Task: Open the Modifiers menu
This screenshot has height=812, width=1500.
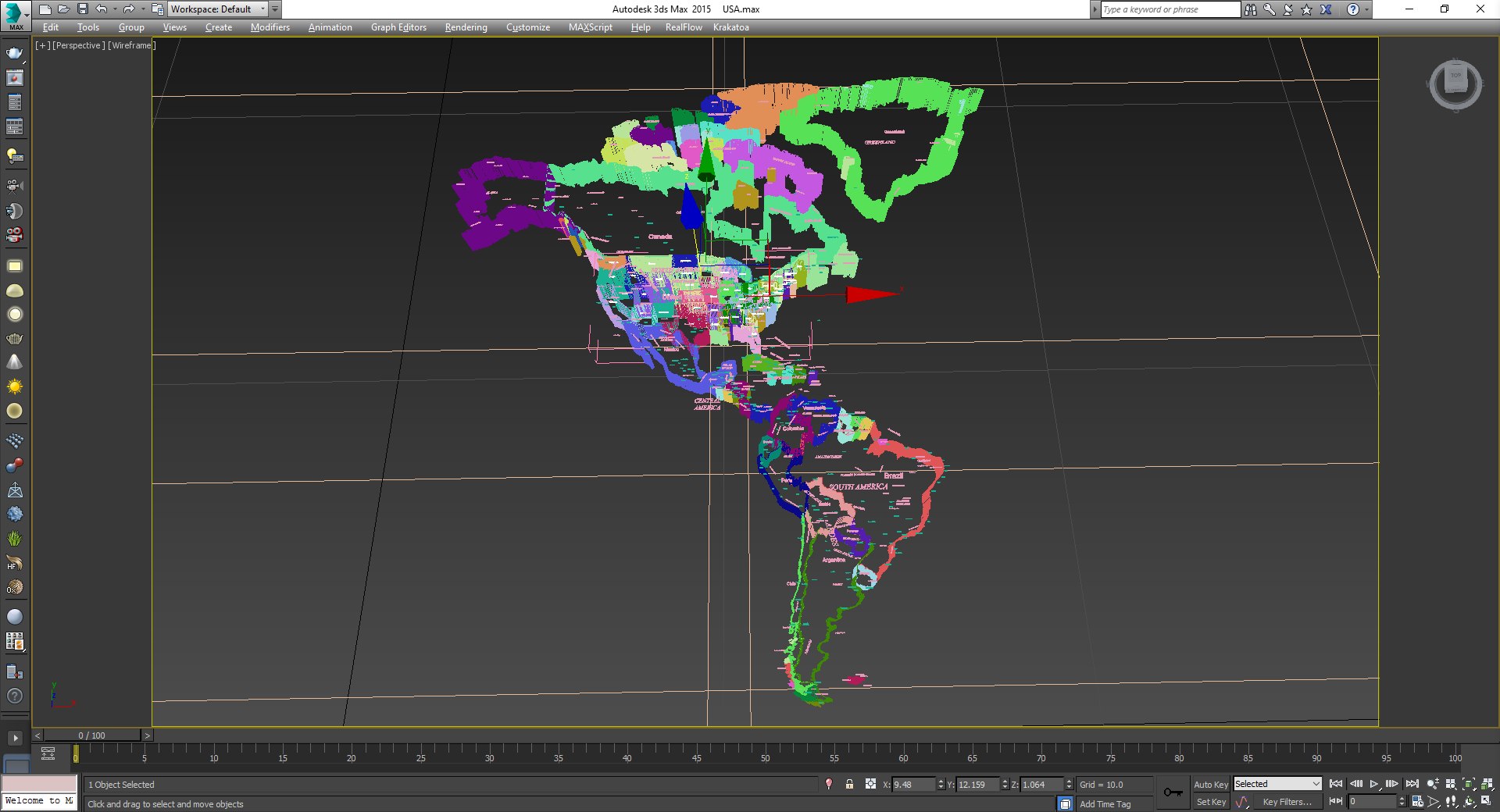Action: pyautogui.click(x=270, y=27)
